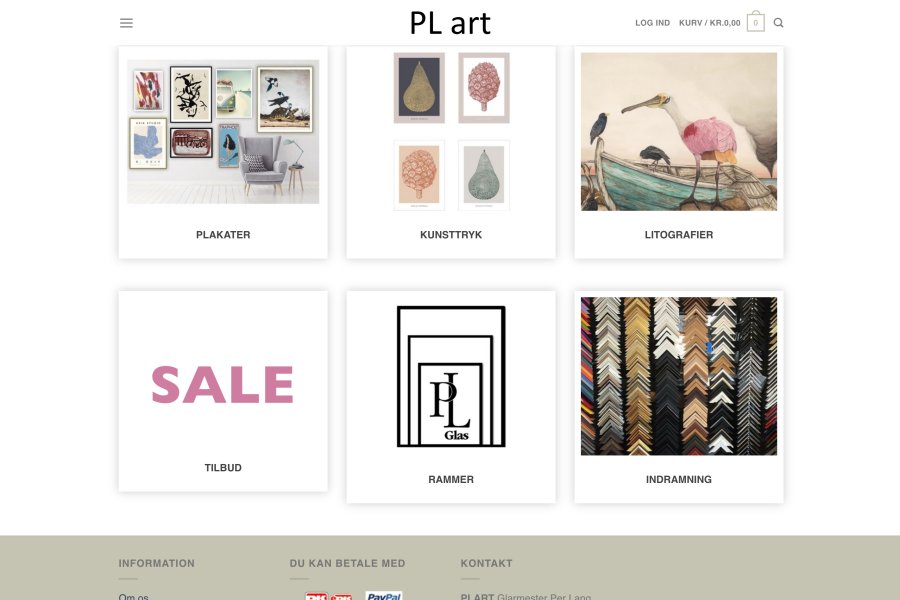
Task: Go to LITOGRAFIER category label
Action: (x=679, y=235)
